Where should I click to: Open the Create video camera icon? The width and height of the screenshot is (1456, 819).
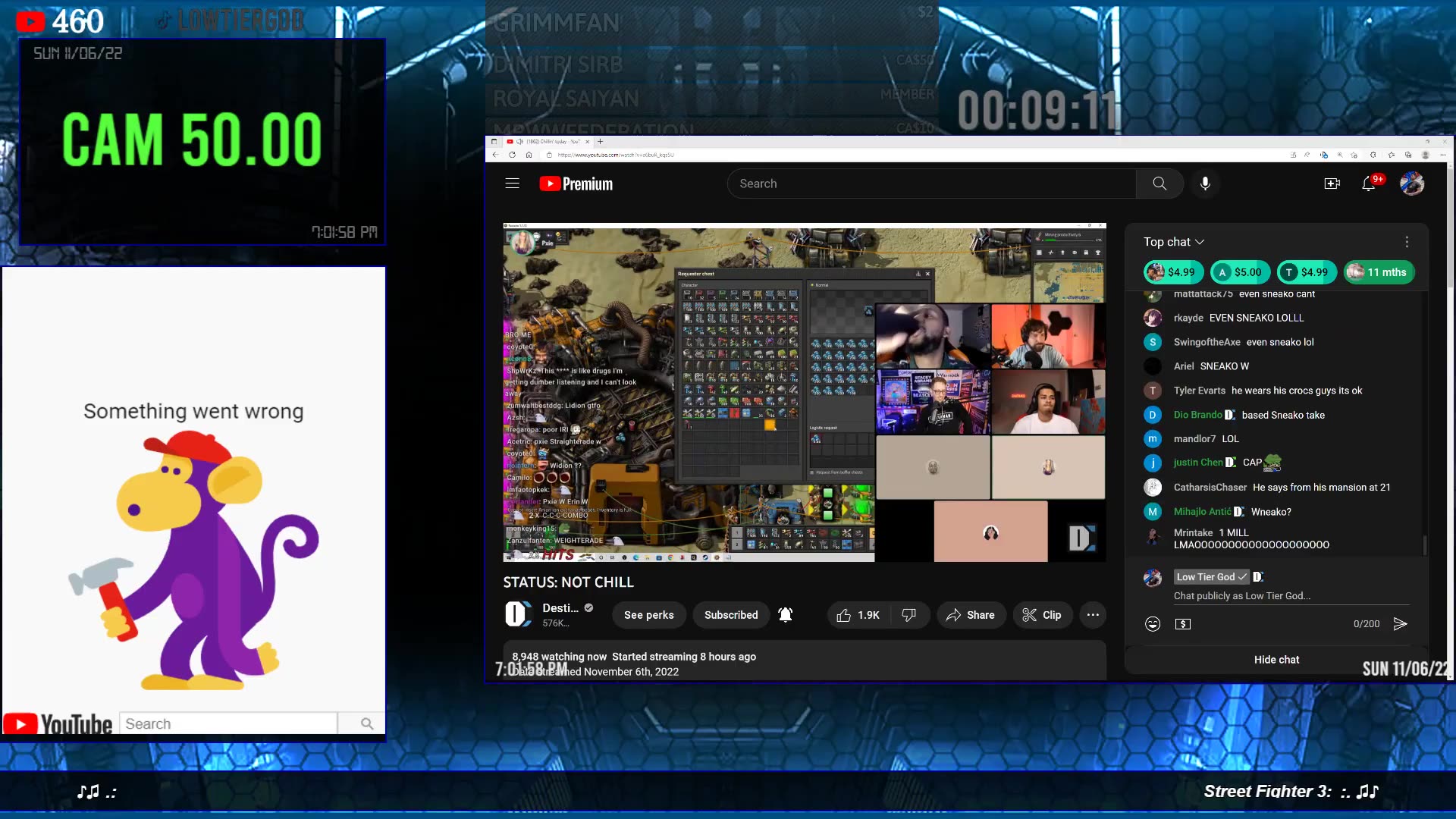click(1332, 184)
